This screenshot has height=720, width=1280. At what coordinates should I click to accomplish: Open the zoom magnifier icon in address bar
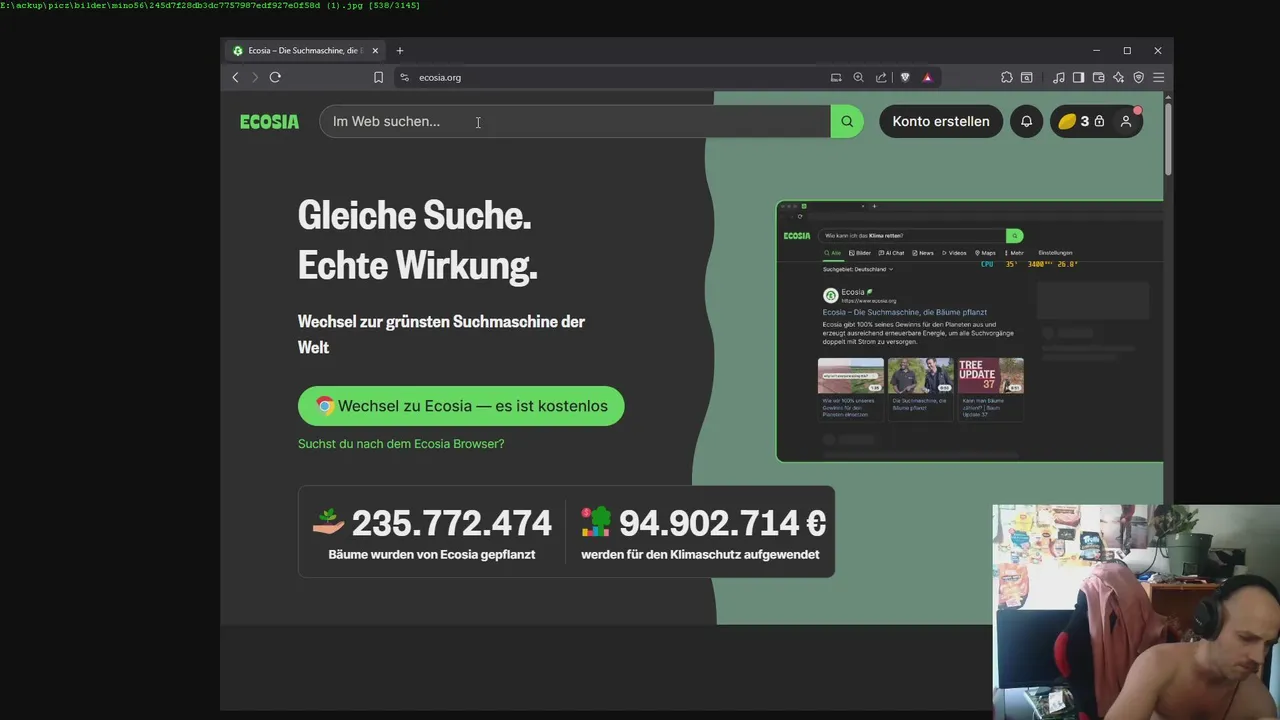click(858, 77)
